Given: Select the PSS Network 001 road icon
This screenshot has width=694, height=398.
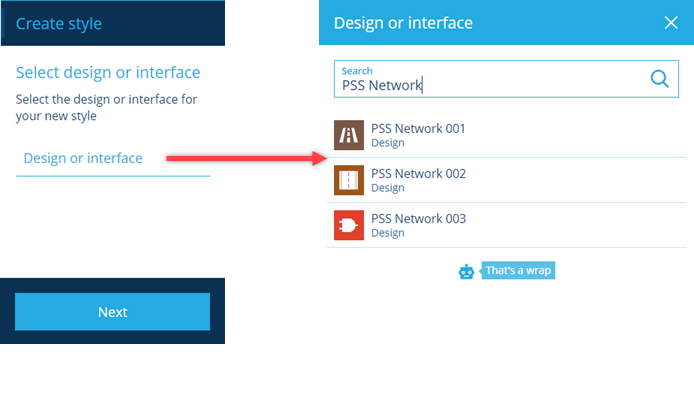Looking at the screenshot, I should [349, 135].
